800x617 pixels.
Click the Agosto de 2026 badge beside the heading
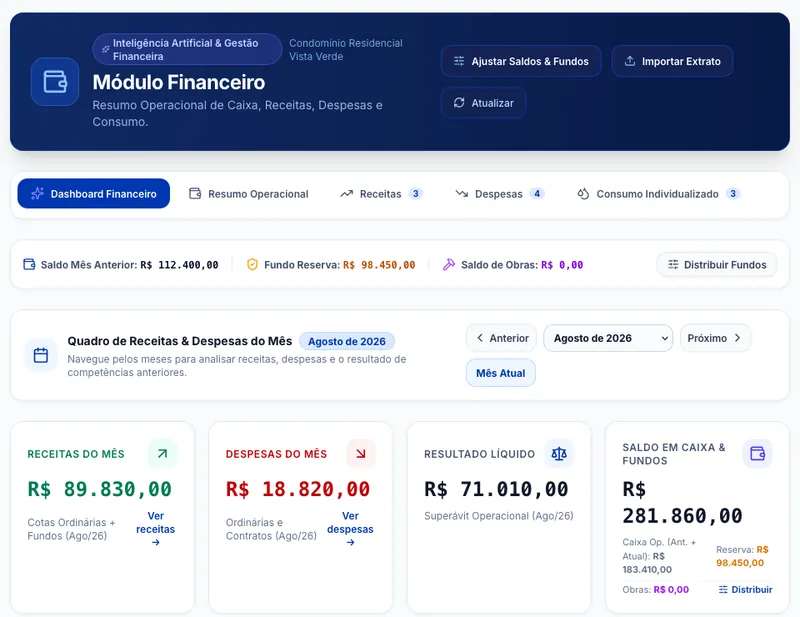[346, 341]
